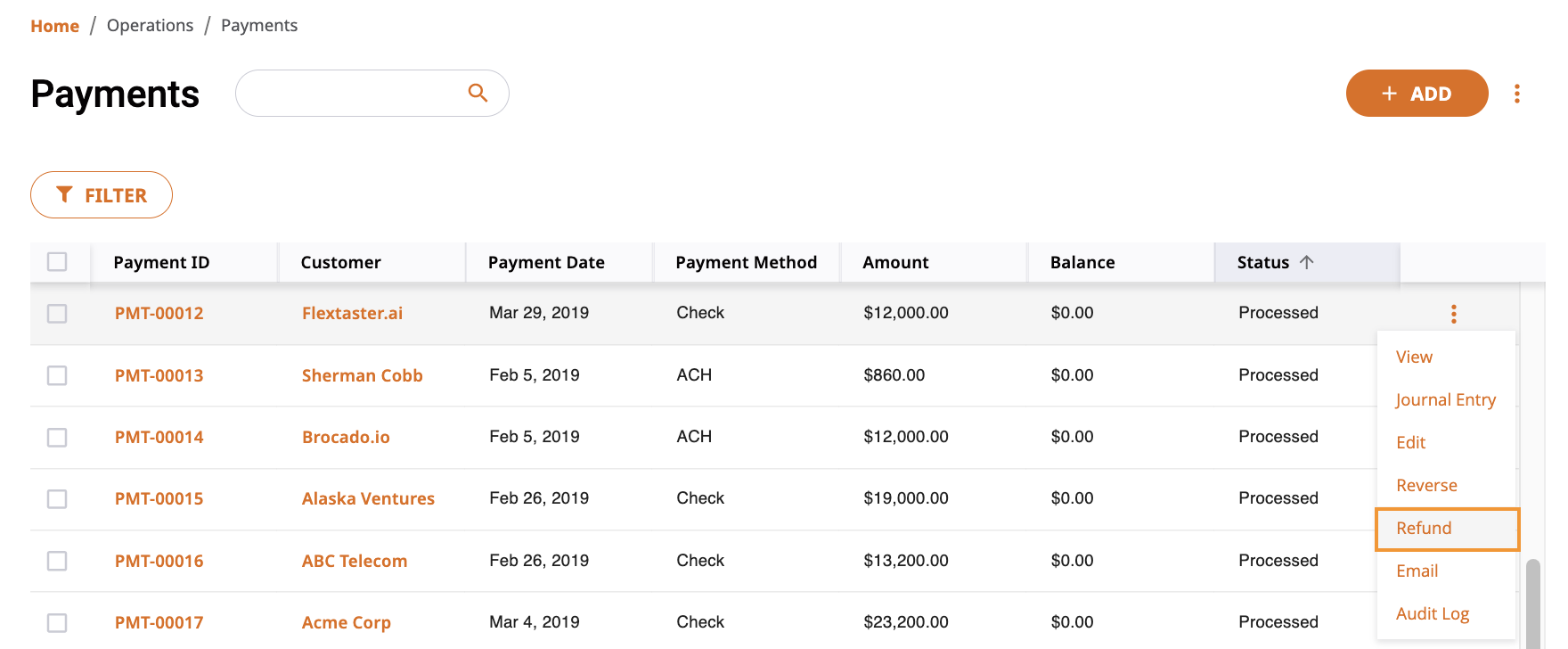Screen dimensions: 1568x649
Task: Open payment PMT-00012 link
Action: point(159,313)
